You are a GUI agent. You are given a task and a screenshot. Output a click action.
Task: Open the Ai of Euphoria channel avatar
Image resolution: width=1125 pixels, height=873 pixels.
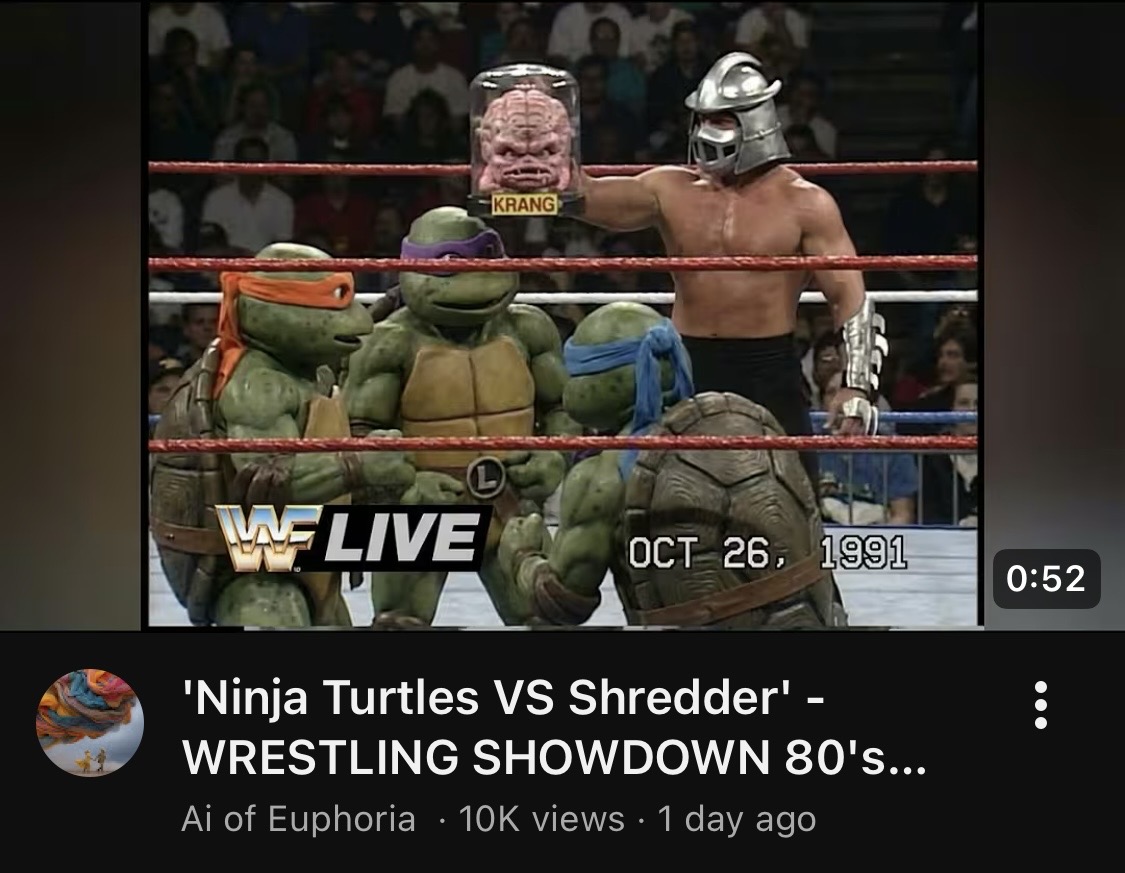point(90,722)
